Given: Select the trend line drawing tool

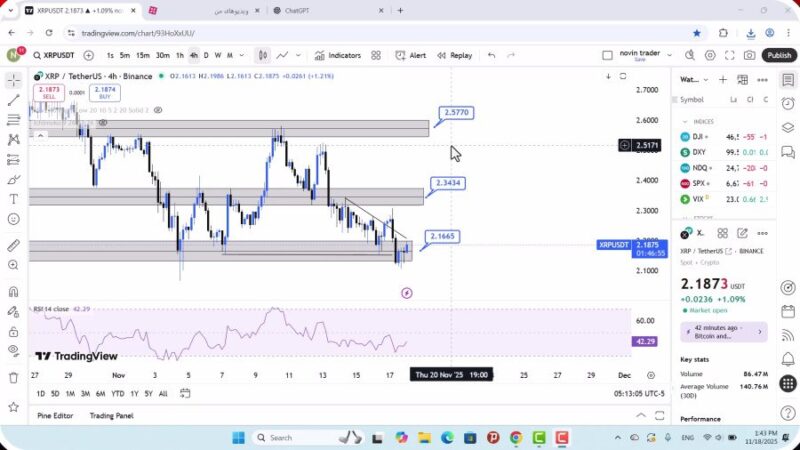Looking at the screenshot, I should (13, 100).
